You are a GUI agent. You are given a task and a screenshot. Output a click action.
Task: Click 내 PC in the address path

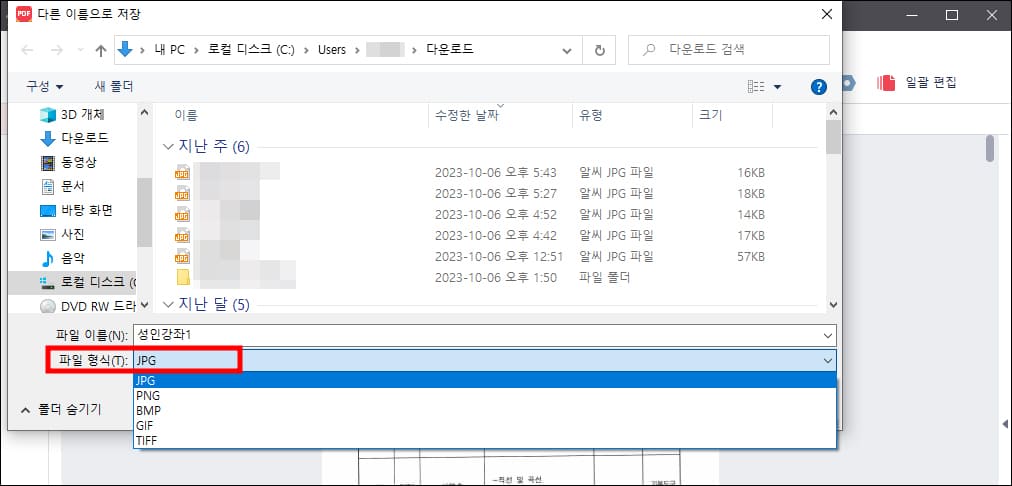pos(169,50)
